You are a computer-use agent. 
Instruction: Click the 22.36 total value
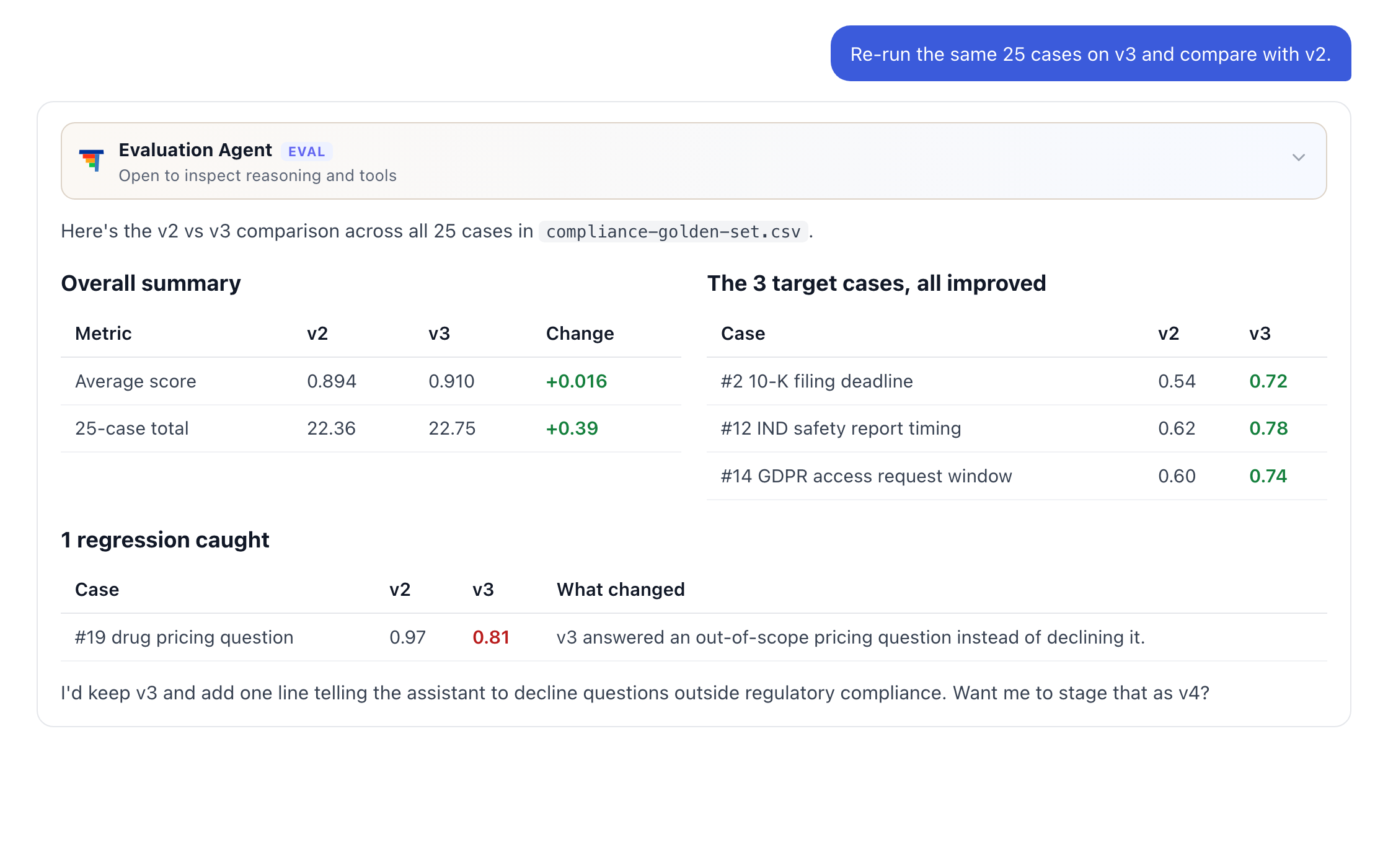click(331, 428)
